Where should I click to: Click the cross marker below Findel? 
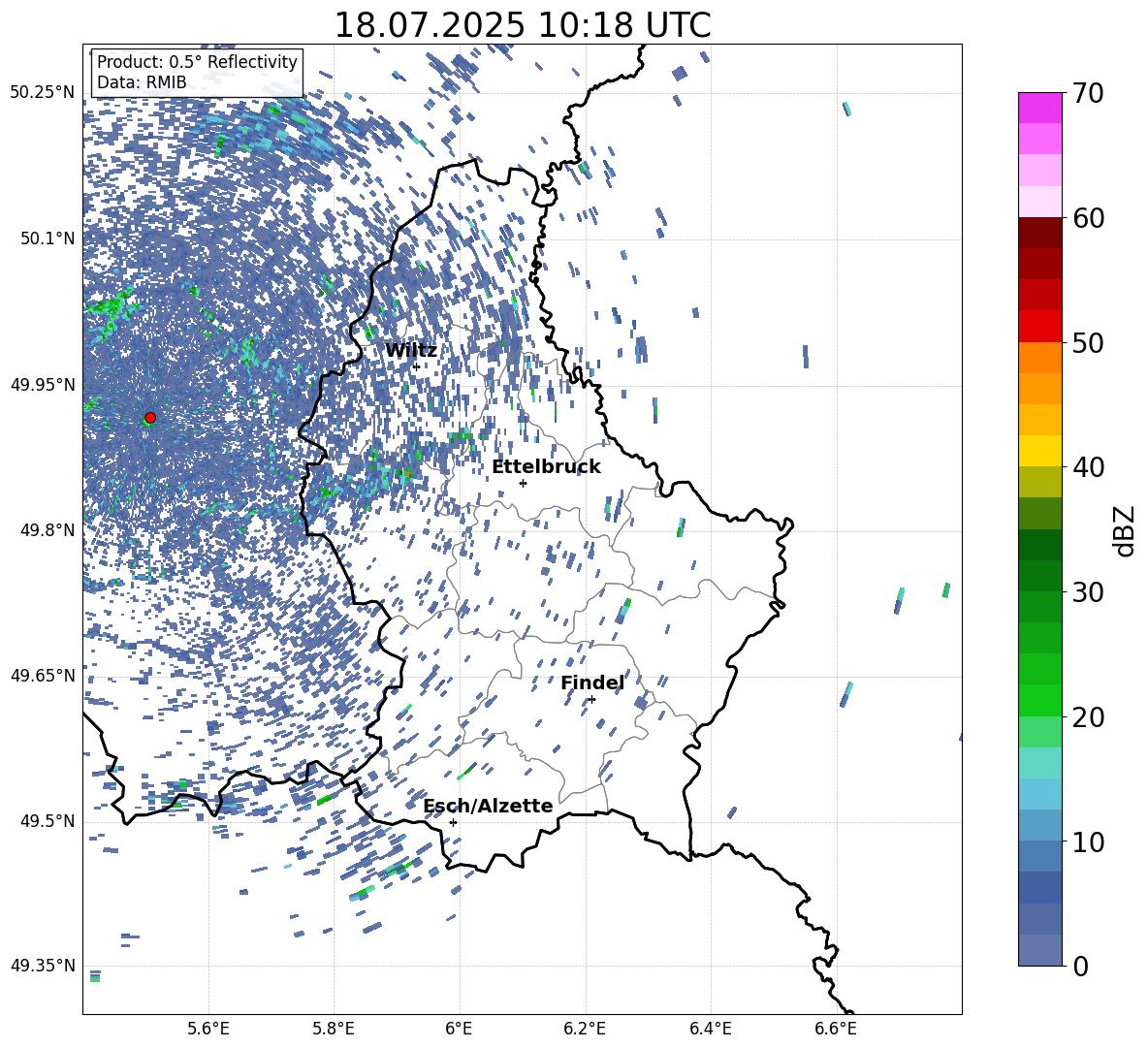(x=591, y=699)
